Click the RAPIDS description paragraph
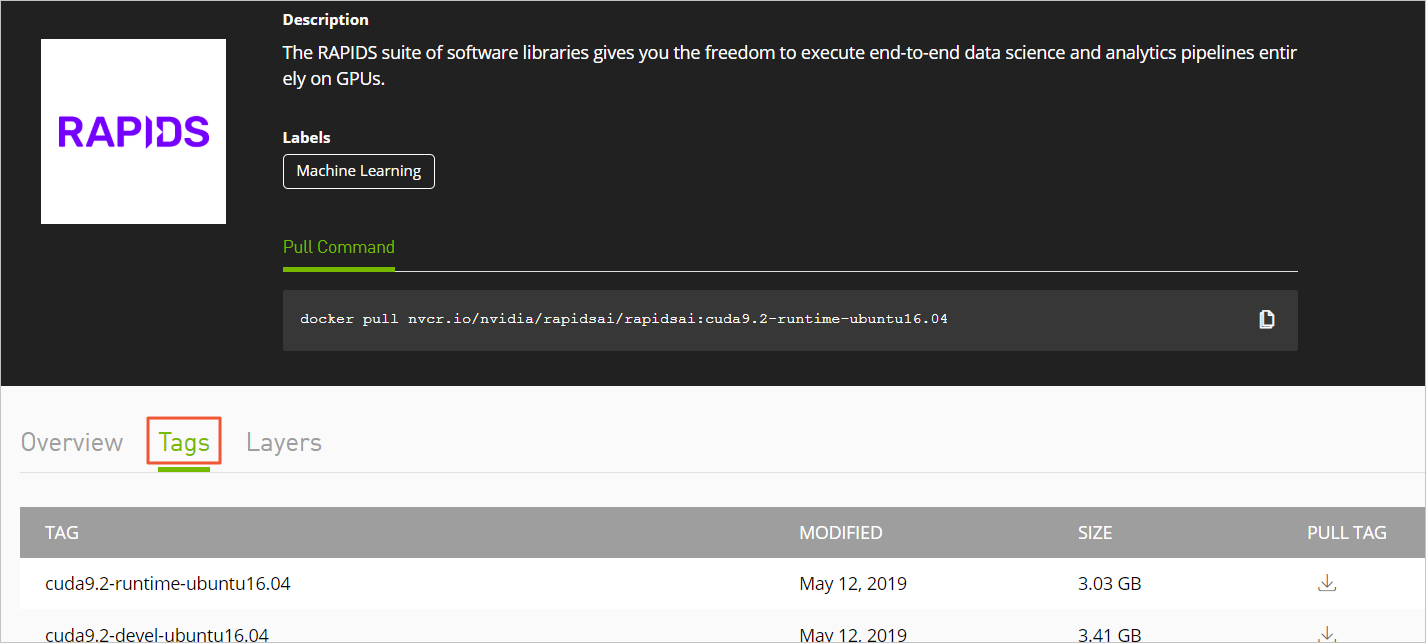1426x643 pixels. pyautogui.click(x=790, y=66)
